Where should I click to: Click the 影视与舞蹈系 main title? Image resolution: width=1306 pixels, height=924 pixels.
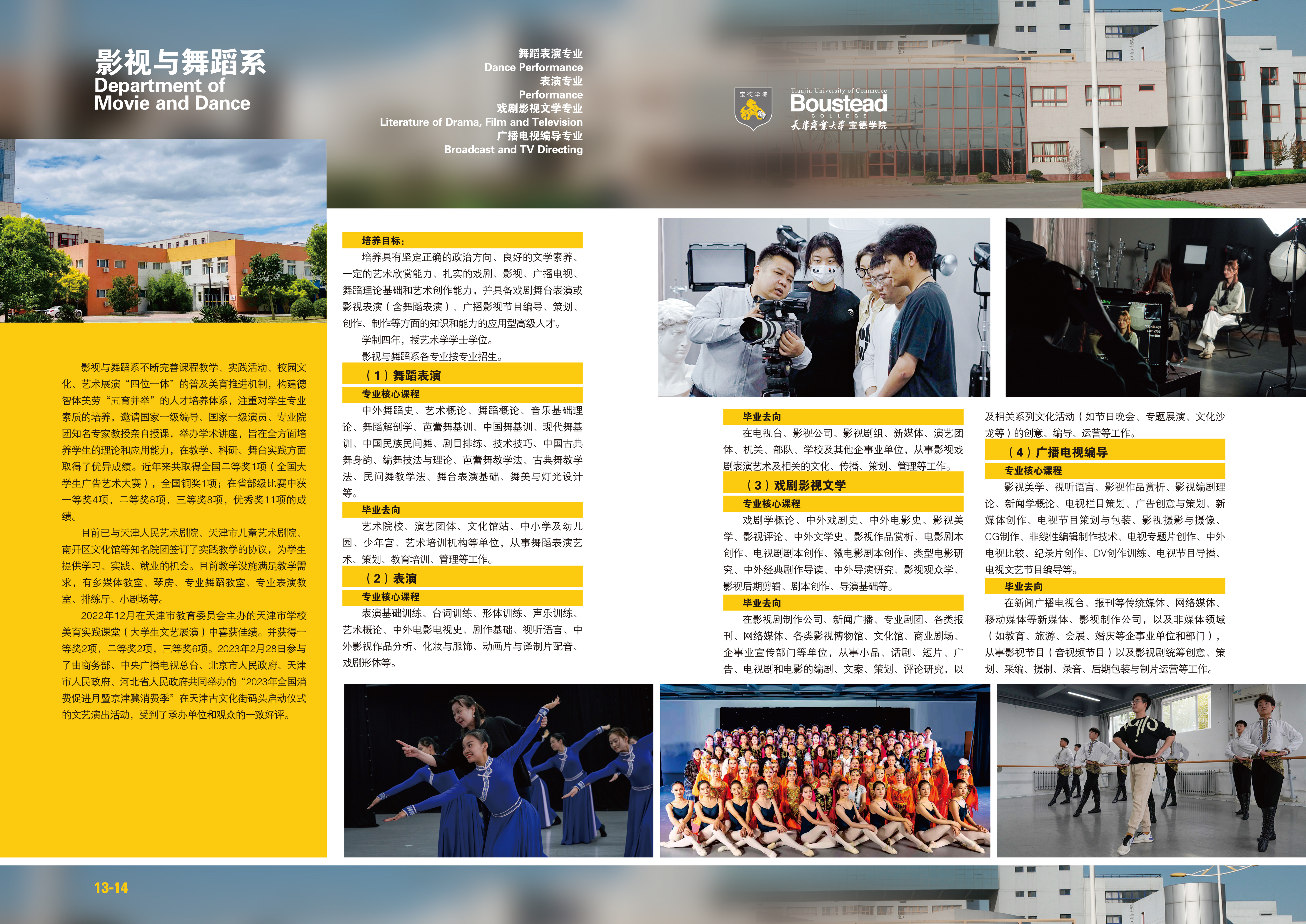[x=180, y=62]
